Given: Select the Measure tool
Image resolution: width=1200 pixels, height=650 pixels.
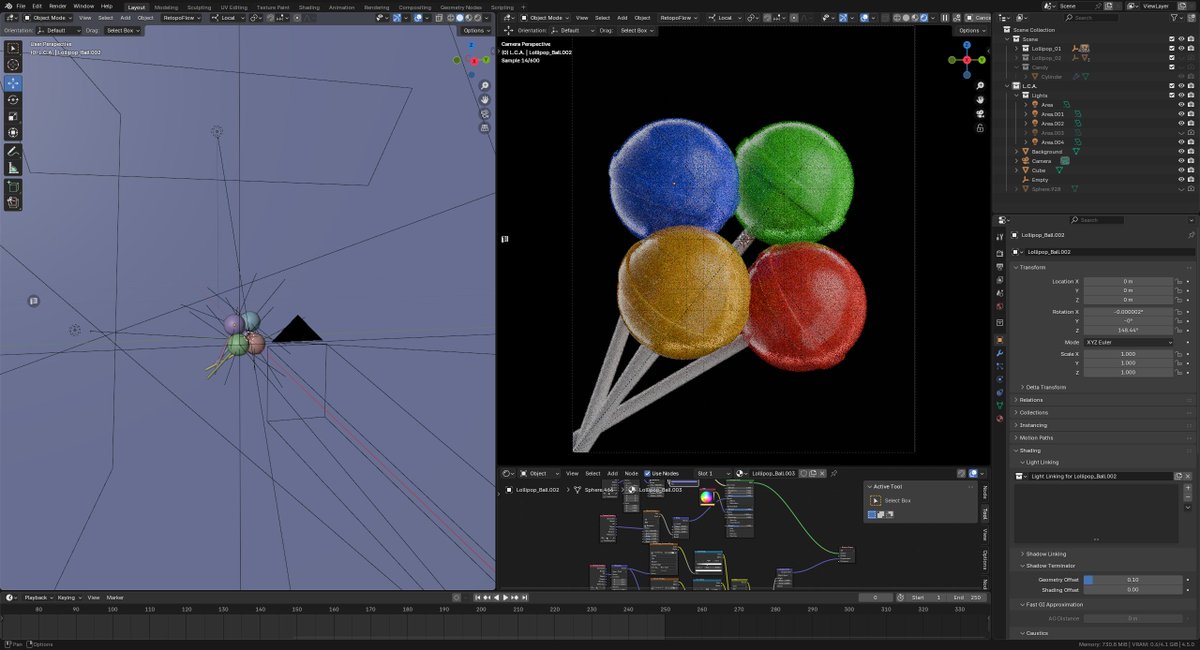Looking at the screenshot, I should (13, 168).
